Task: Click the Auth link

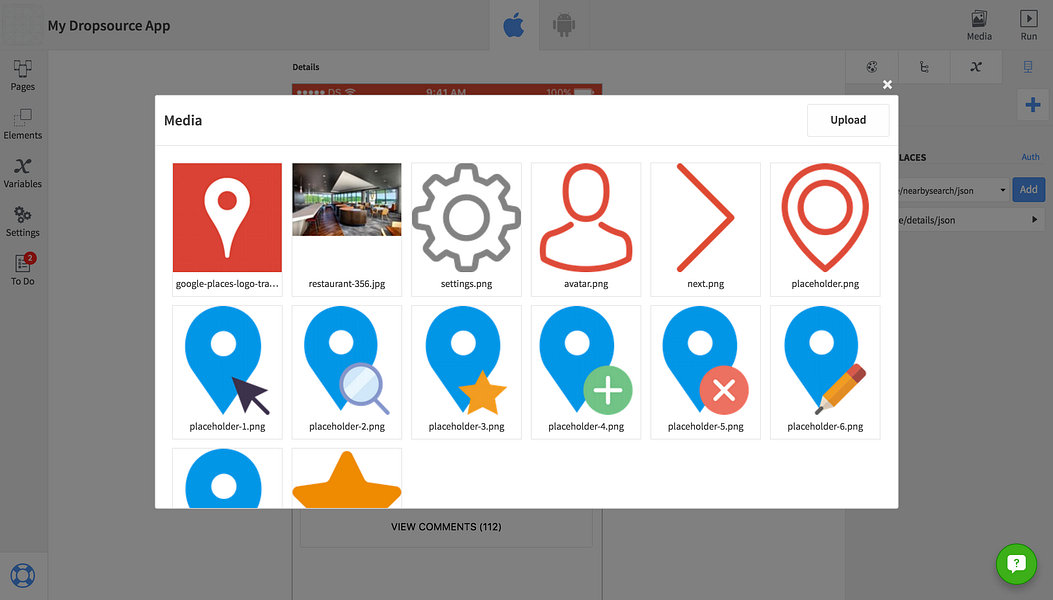Action: tap(1030, 157)
